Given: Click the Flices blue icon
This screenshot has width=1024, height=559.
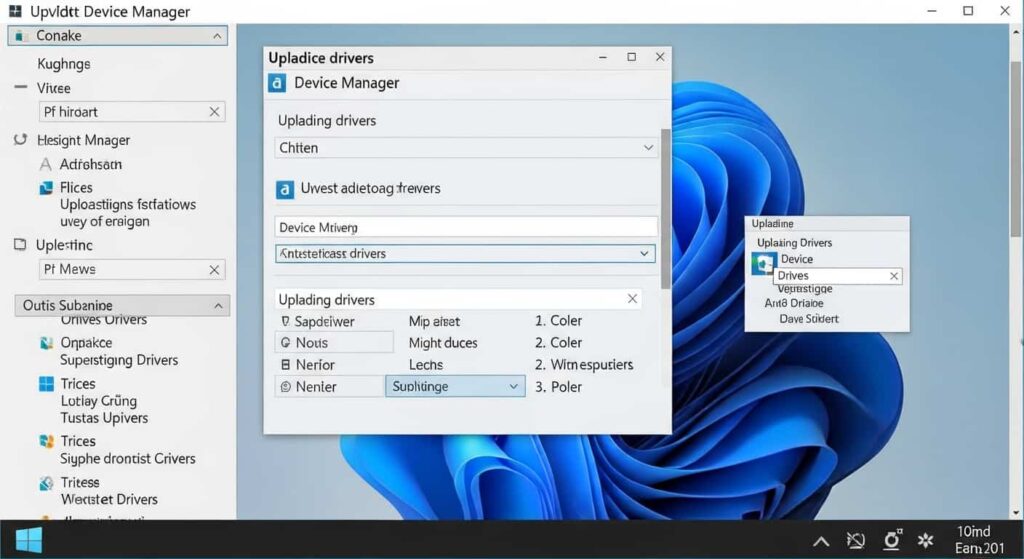Looking at the screenshot, I should pyautogui.click(x=46, y=188).
